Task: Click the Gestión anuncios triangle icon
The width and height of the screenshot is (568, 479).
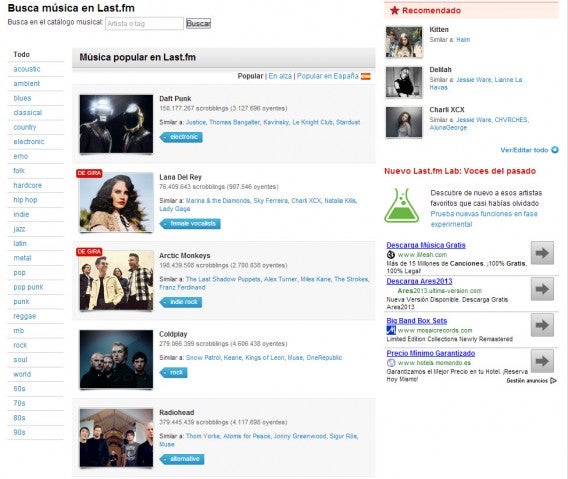Action: pos(553,380)
